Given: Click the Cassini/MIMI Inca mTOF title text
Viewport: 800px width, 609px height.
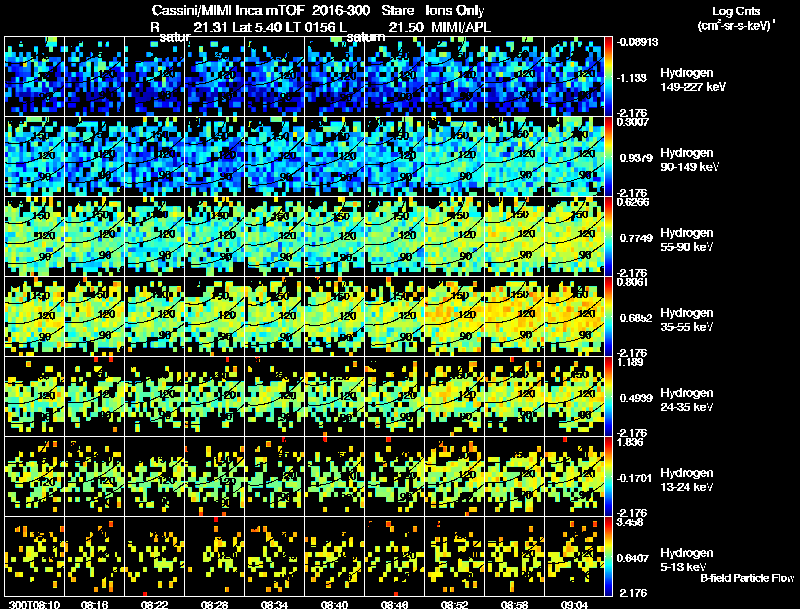Looking at the screenshot, I should (x=228, y=10).
